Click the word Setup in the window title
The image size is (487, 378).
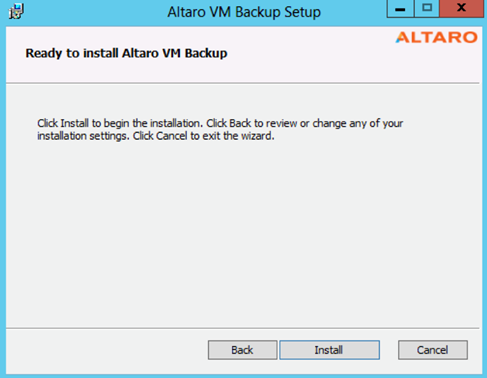(x=303, y=13)
